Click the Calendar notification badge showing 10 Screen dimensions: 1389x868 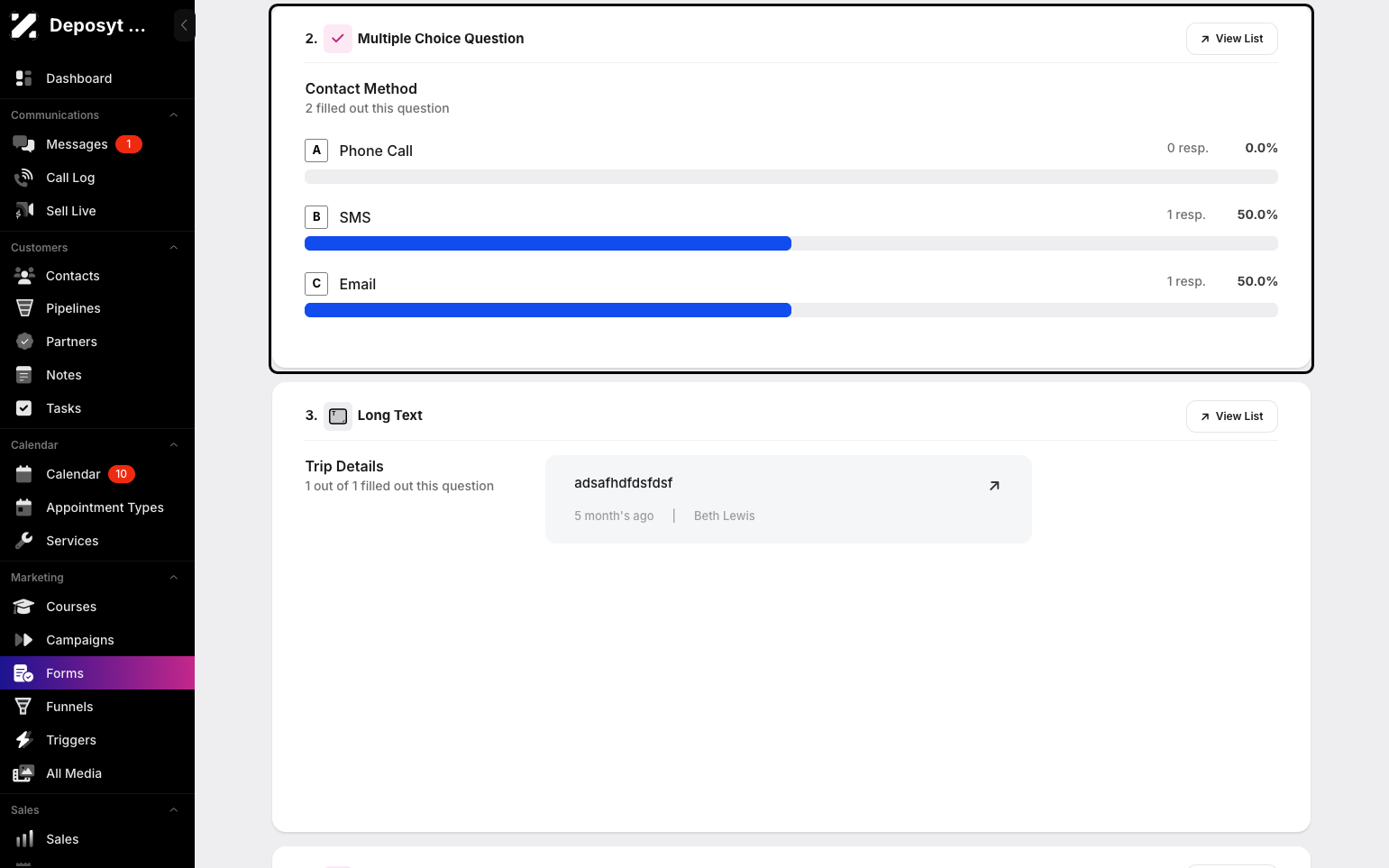coord(122,474)
